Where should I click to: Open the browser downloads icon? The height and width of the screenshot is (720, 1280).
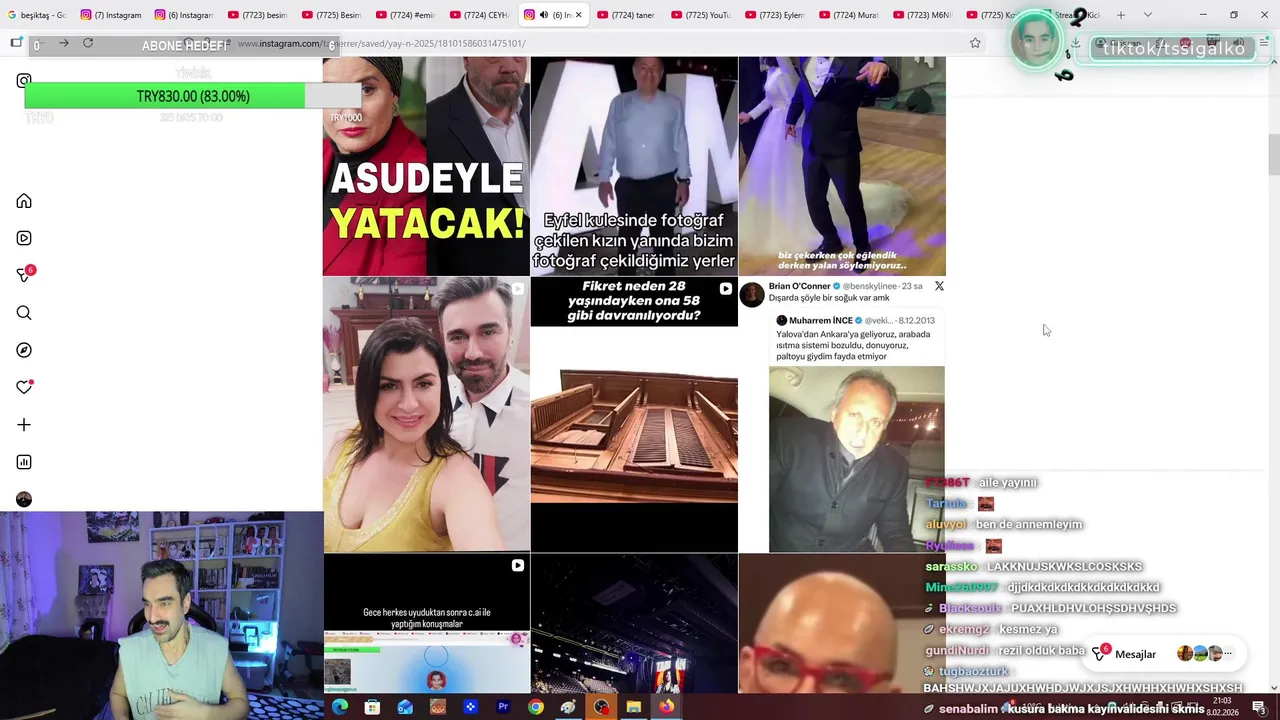coord(1075,43)
